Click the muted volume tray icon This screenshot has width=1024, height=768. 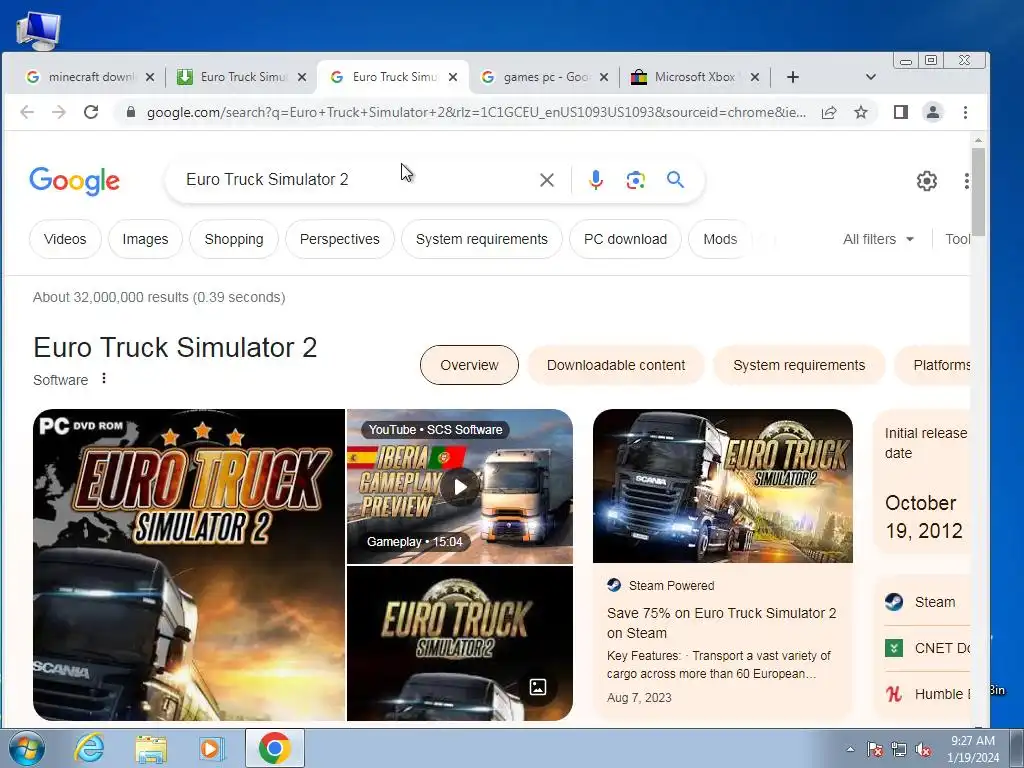tap(923, 749)
